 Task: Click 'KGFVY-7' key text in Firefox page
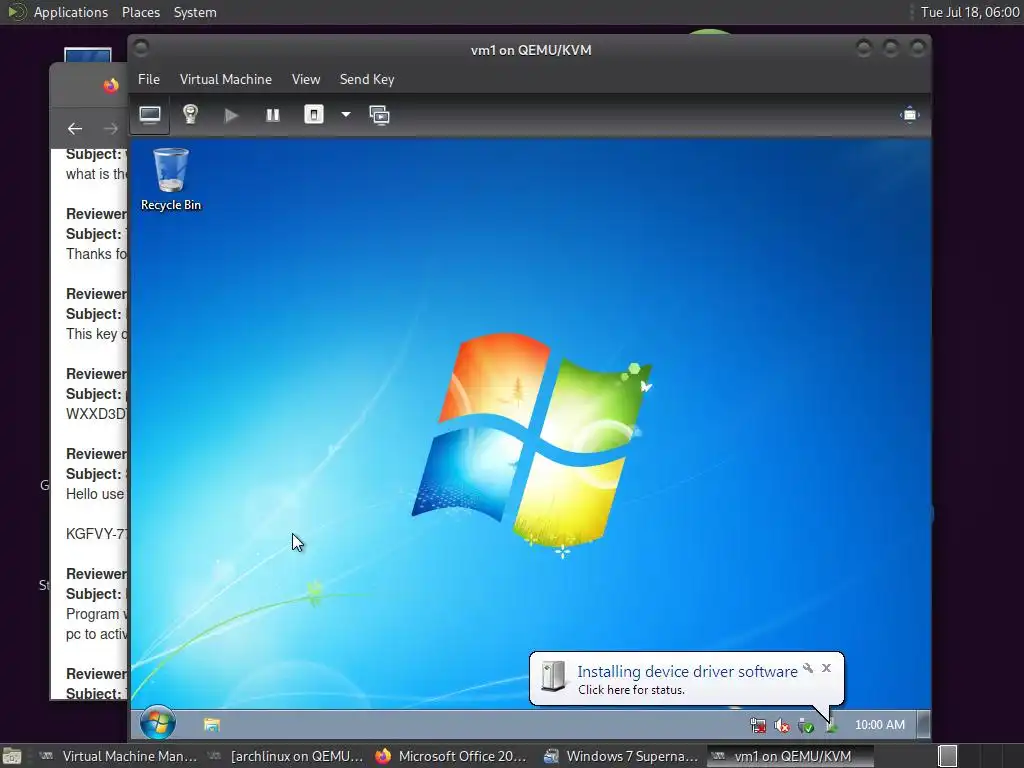97,534
